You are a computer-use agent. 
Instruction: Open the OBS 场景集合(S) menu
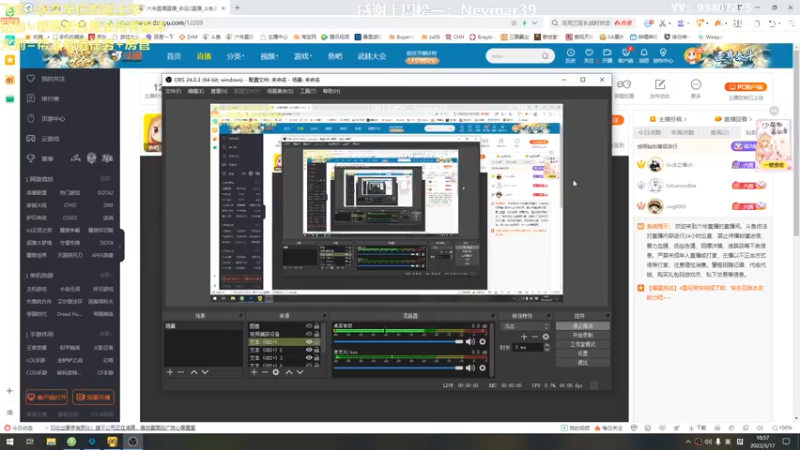(x=280, y=91)
